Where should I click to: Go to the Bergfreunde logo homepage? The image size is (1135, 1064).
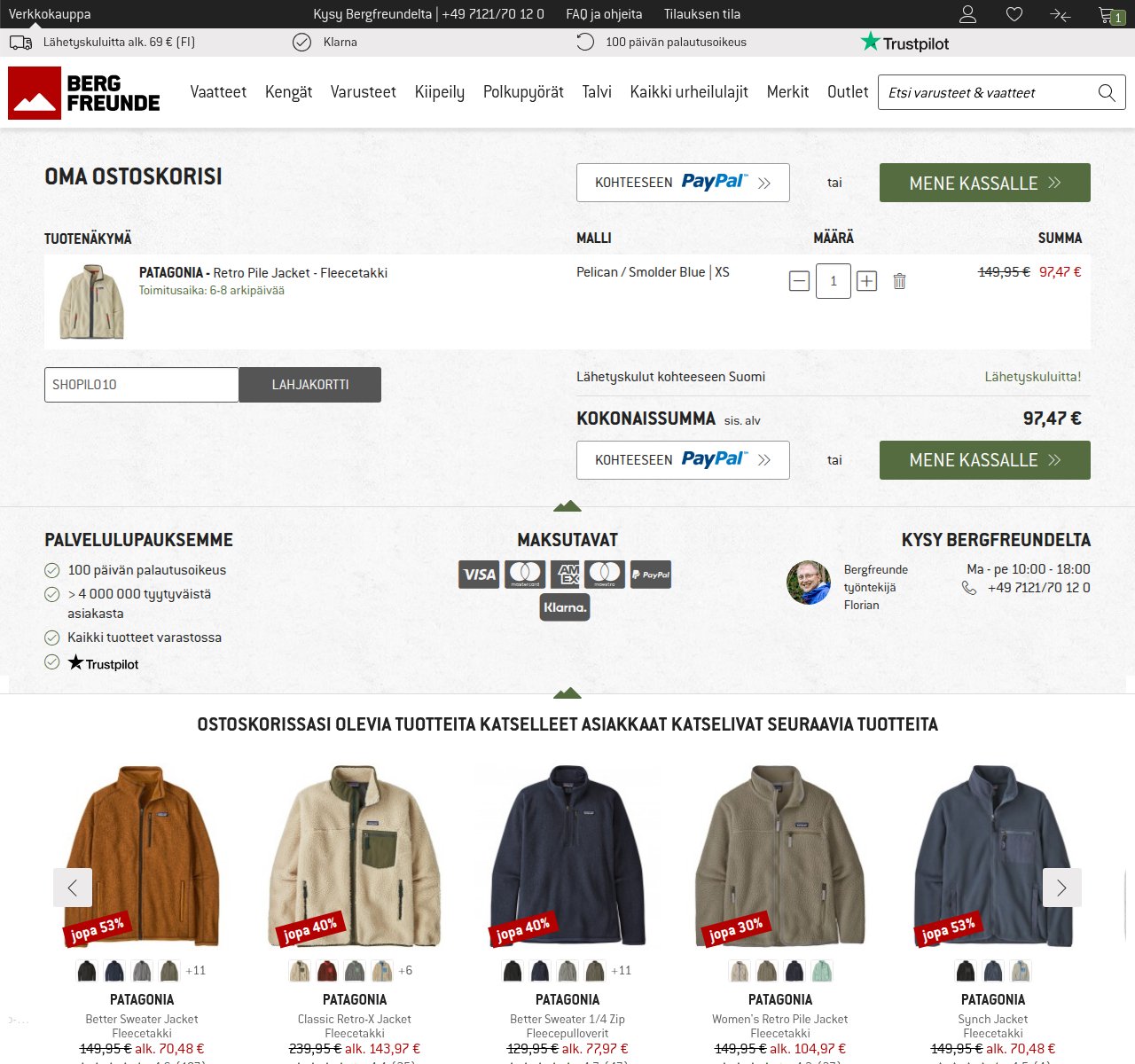84,93
